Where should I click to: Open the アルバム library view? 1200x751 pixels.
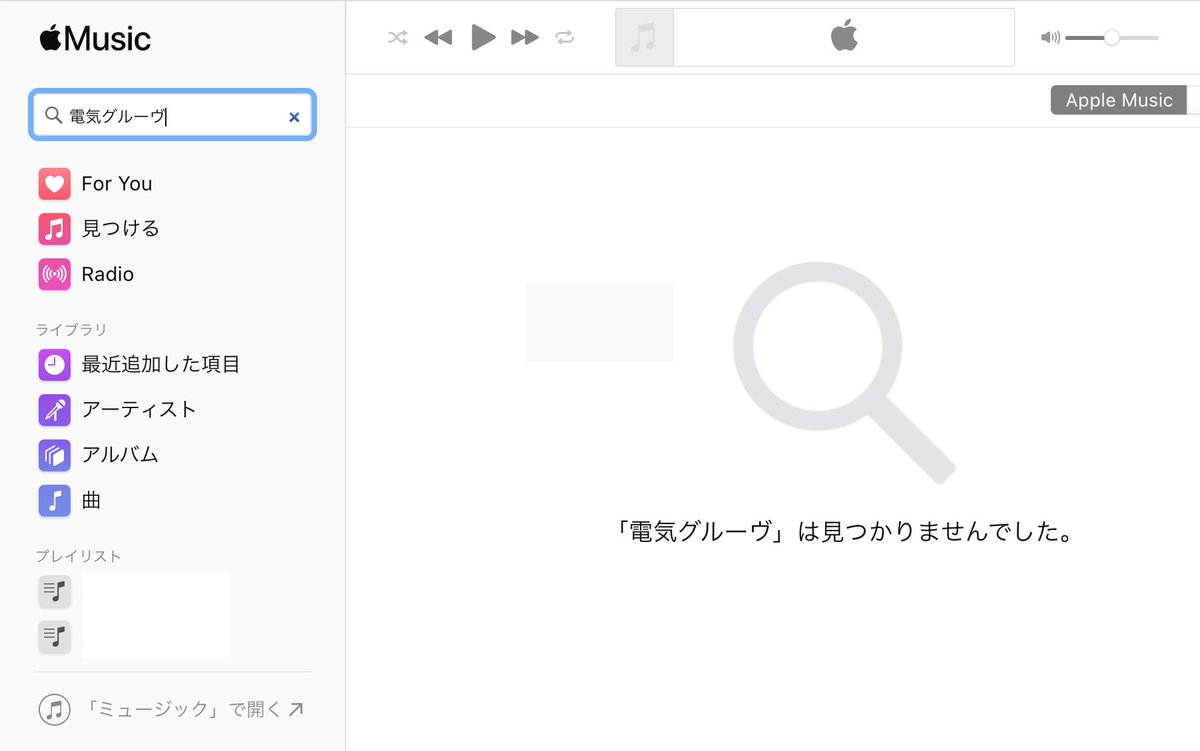coord(120,455)
